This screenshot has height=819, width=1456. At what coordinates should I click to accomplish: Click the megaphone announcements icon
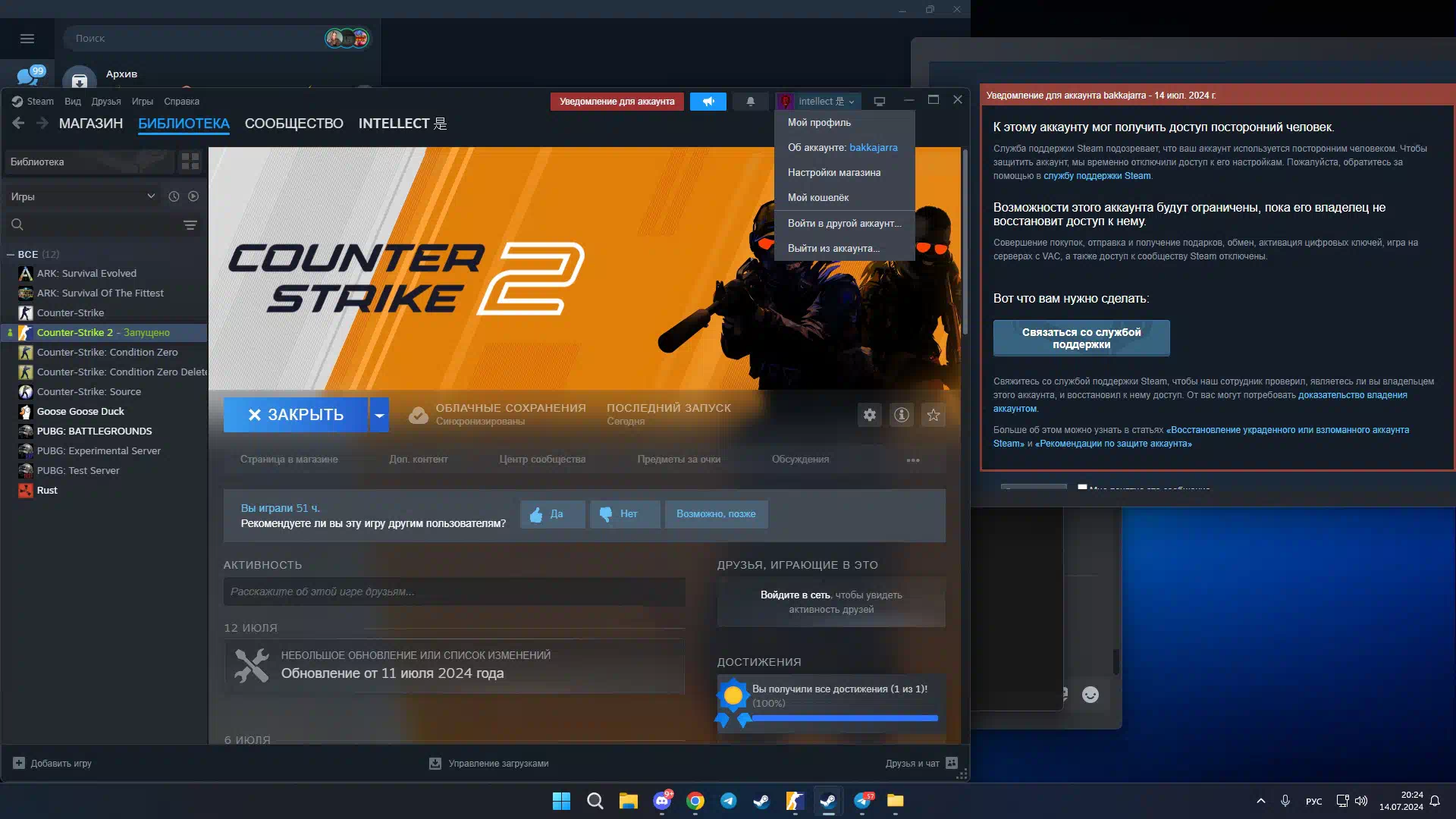[708, 102]
